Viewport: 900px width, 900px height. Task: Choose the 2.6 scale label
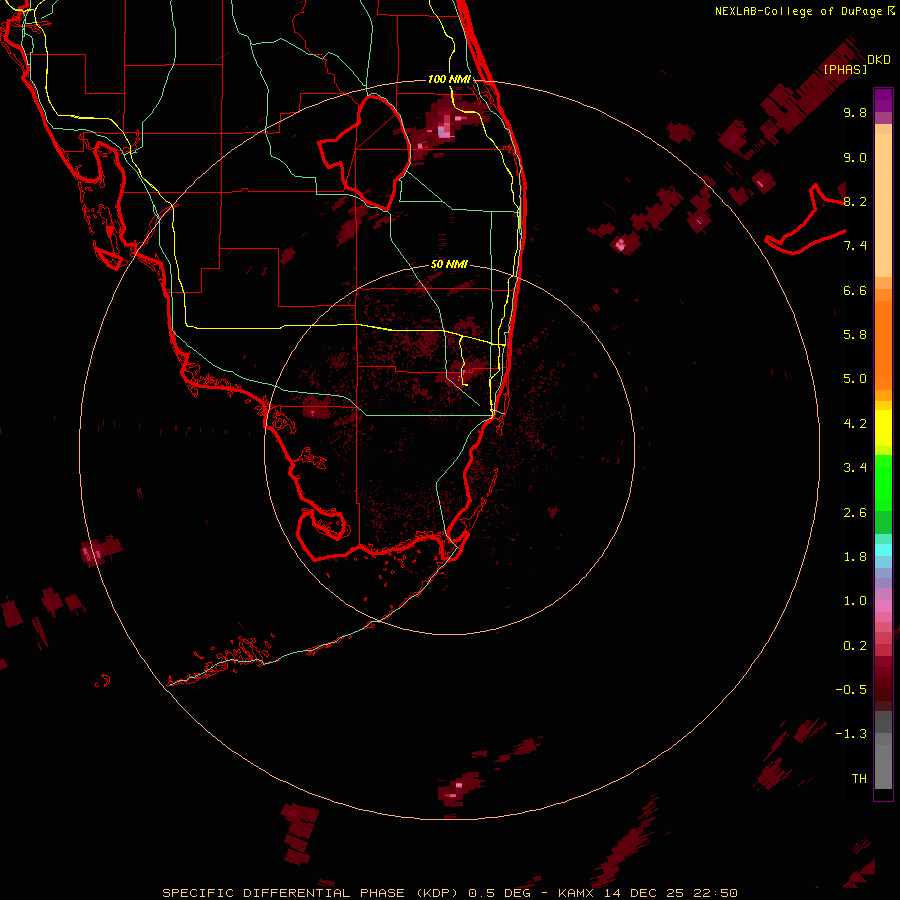tap(855, 513)
